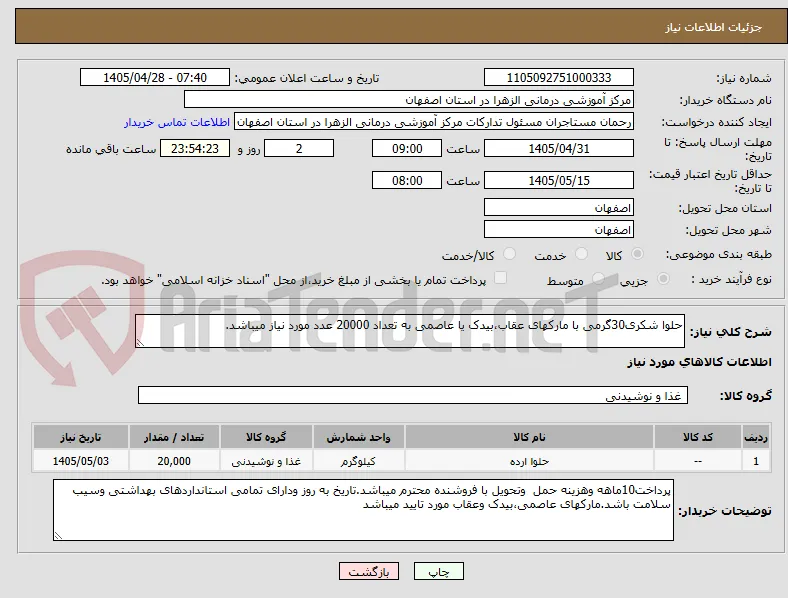Screen dimensions: 788x598
Task: Click the کیلوگرم unit cell
Action: coord(358,461)
